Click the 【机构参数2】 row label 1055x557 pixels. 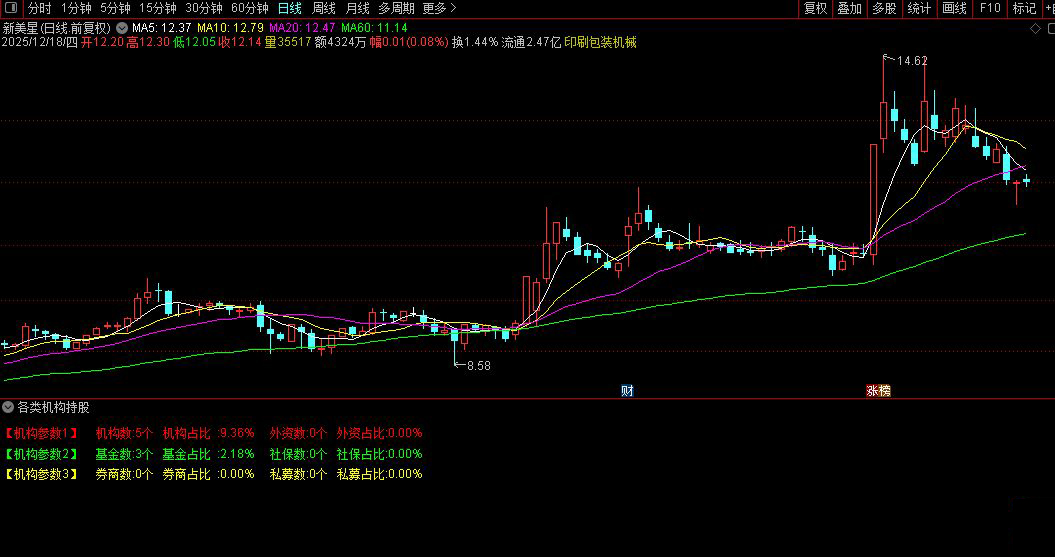click(x=41, y=453)
